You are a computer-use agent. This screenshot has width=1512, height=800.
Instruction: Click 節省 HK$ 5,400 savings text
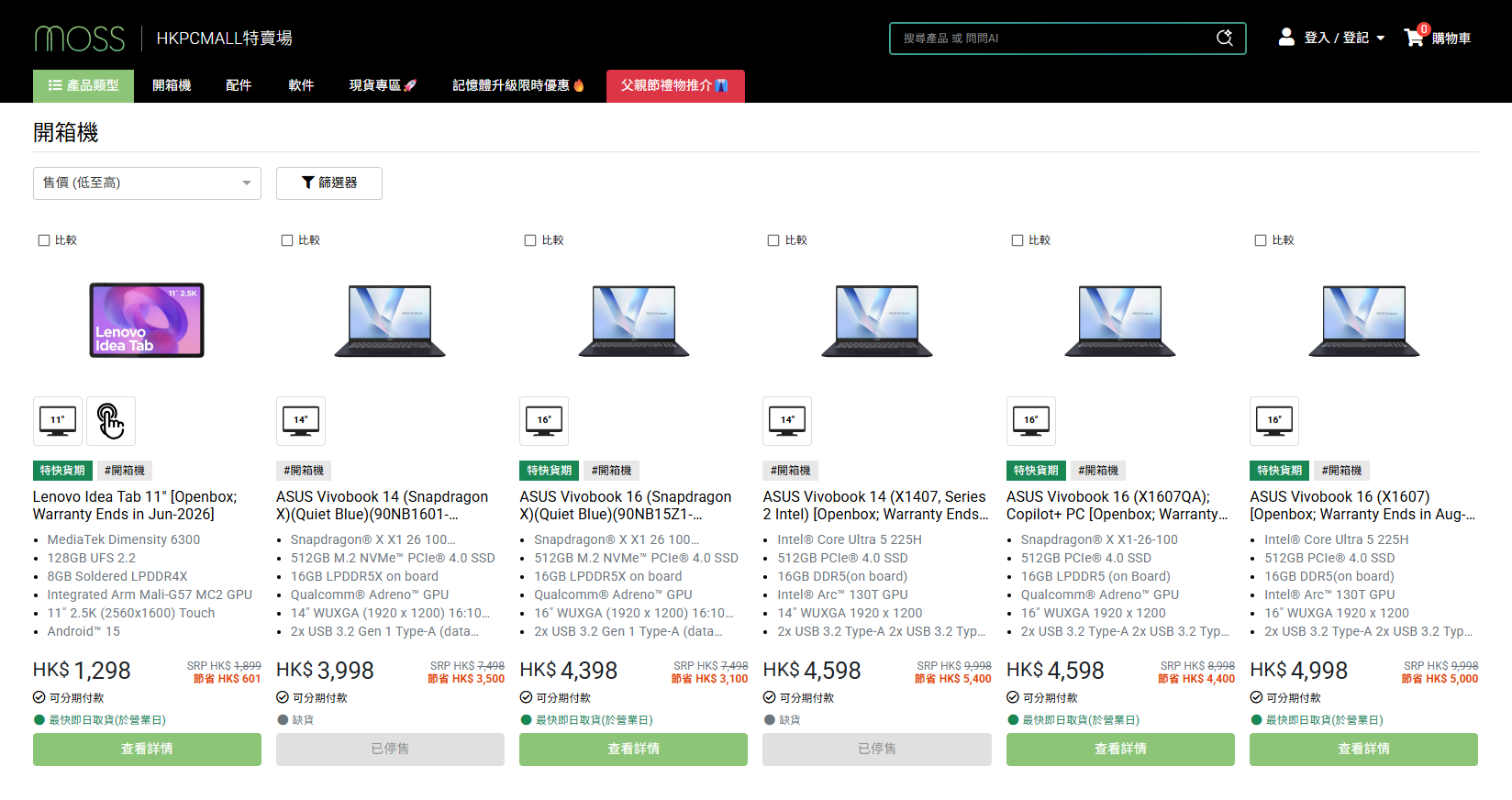tap(952, 679)
